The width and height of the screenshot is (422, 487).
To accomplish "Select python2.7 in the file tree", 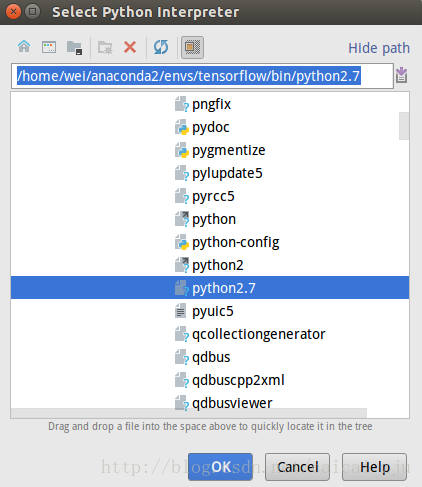I will [210, 288].
